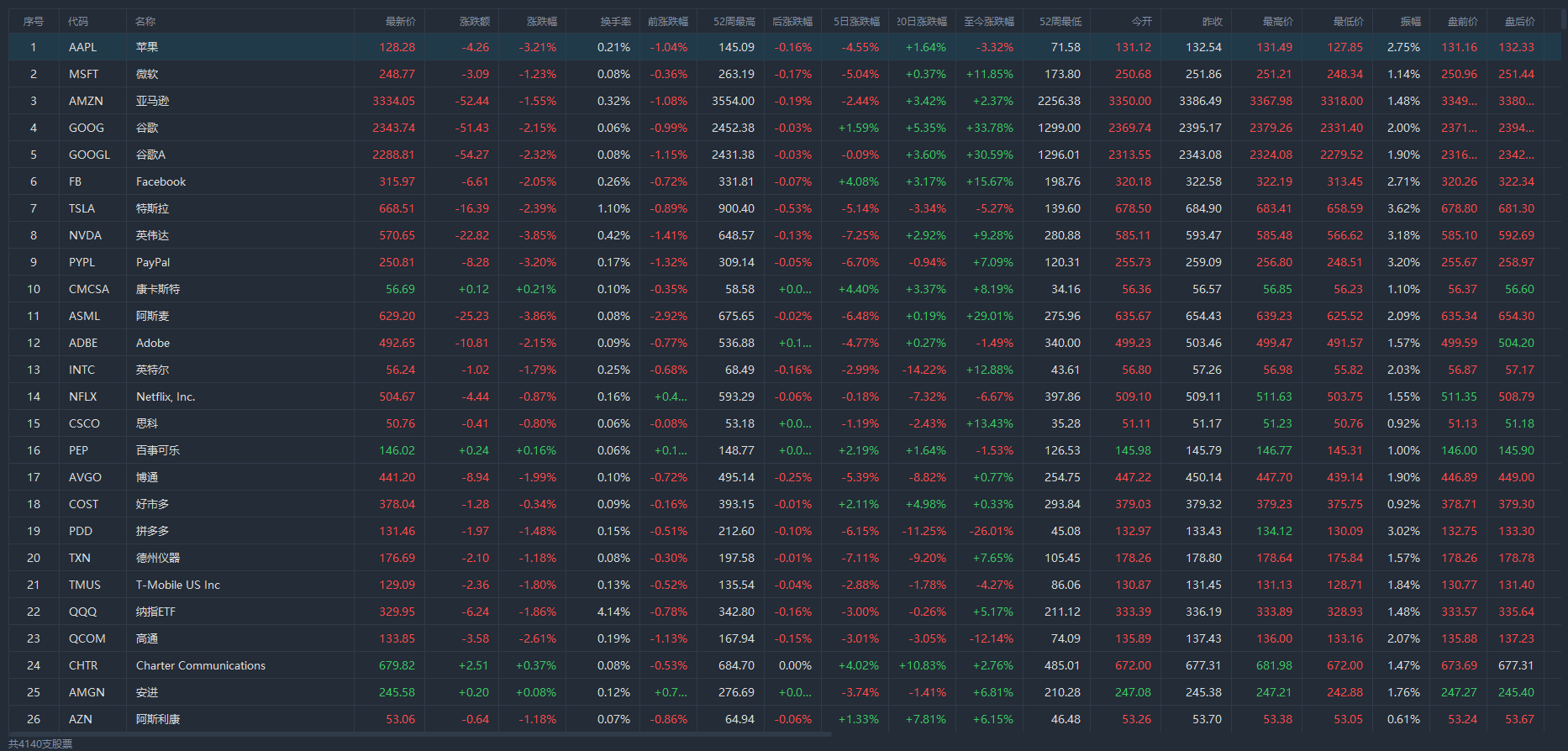
Task: Select the PEP ticker code
Action: [x=78, y=450]
